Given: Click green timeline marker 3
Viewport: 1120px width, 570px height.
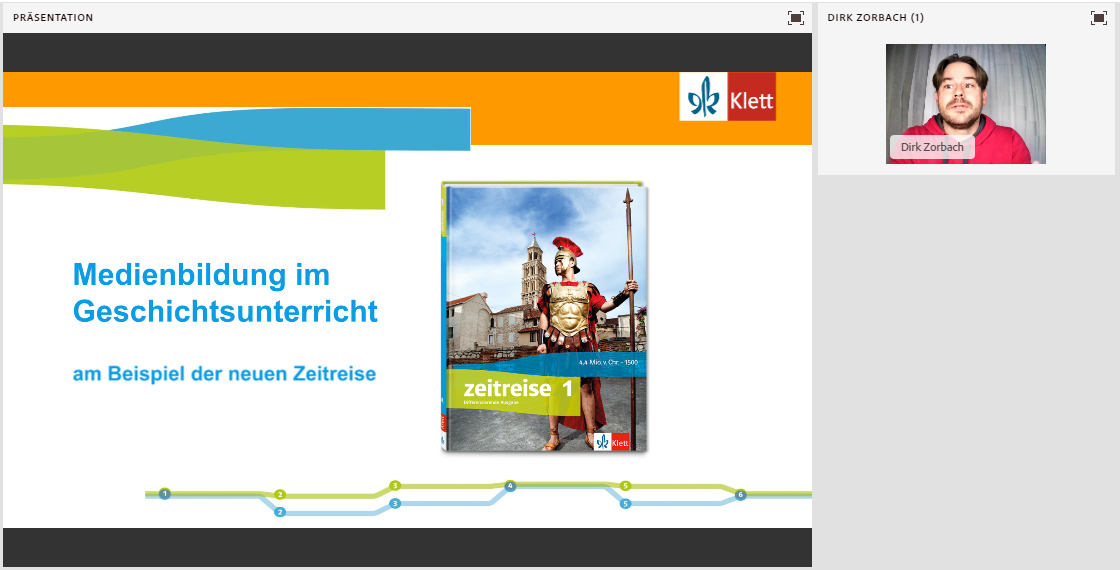Looking at the screenshot, I should [x=395, y=486].
